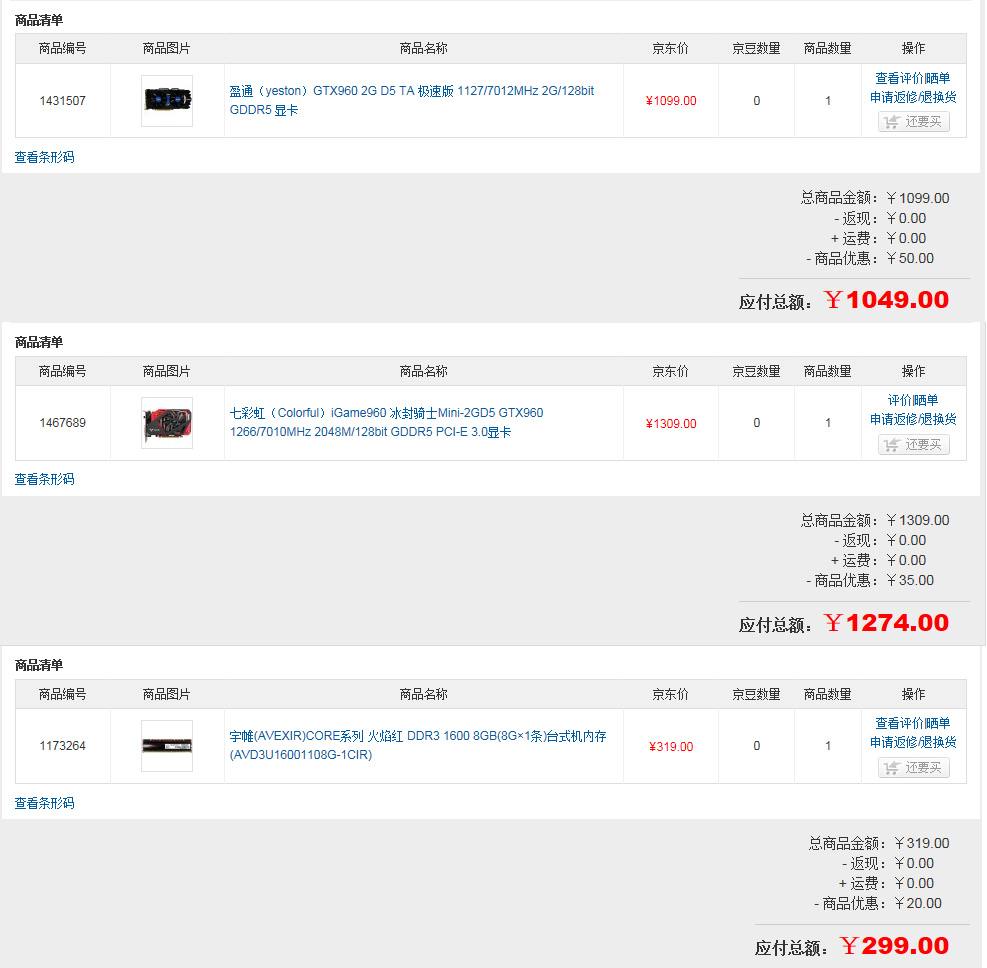Click 查看条形码 under the second order

(44, 479)
